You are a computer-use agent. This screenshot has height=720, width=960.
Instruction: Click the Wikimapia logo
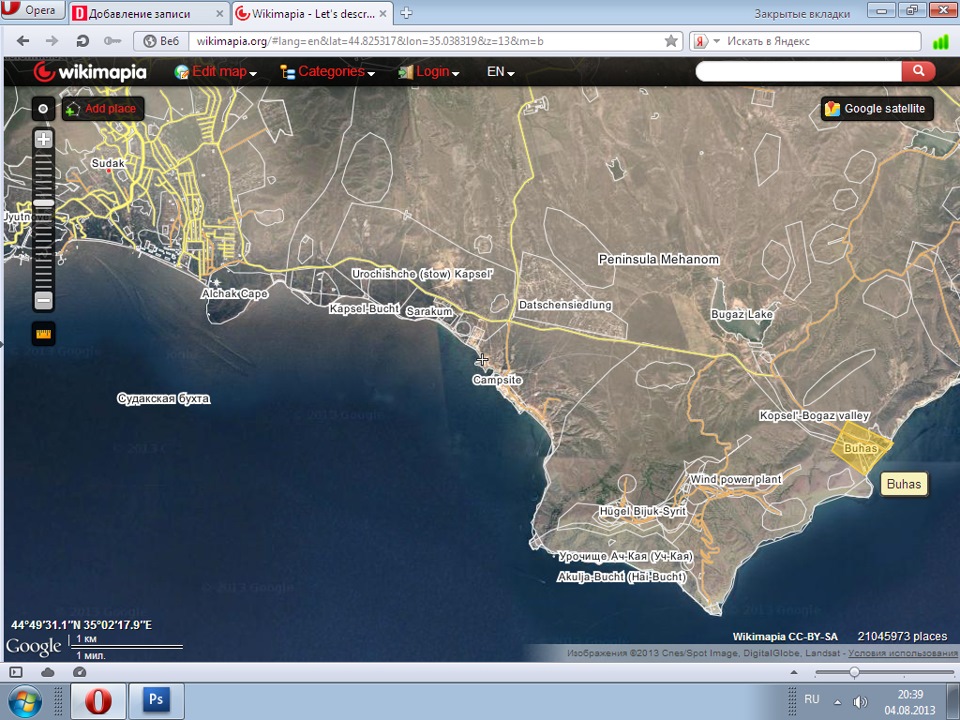click(90, 72)
